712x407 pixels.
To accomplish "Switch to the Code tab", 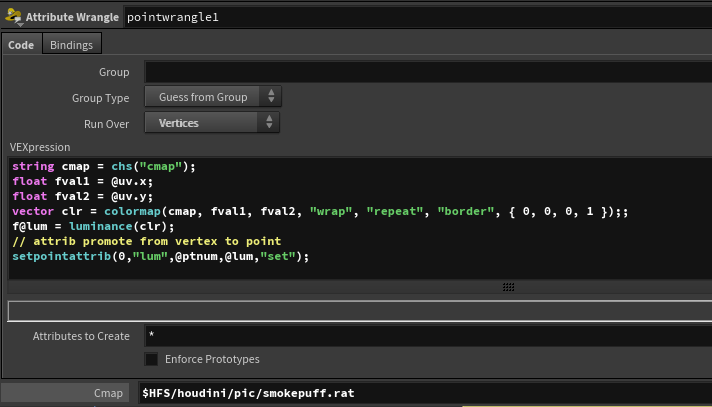I will [x=21, y=45].
